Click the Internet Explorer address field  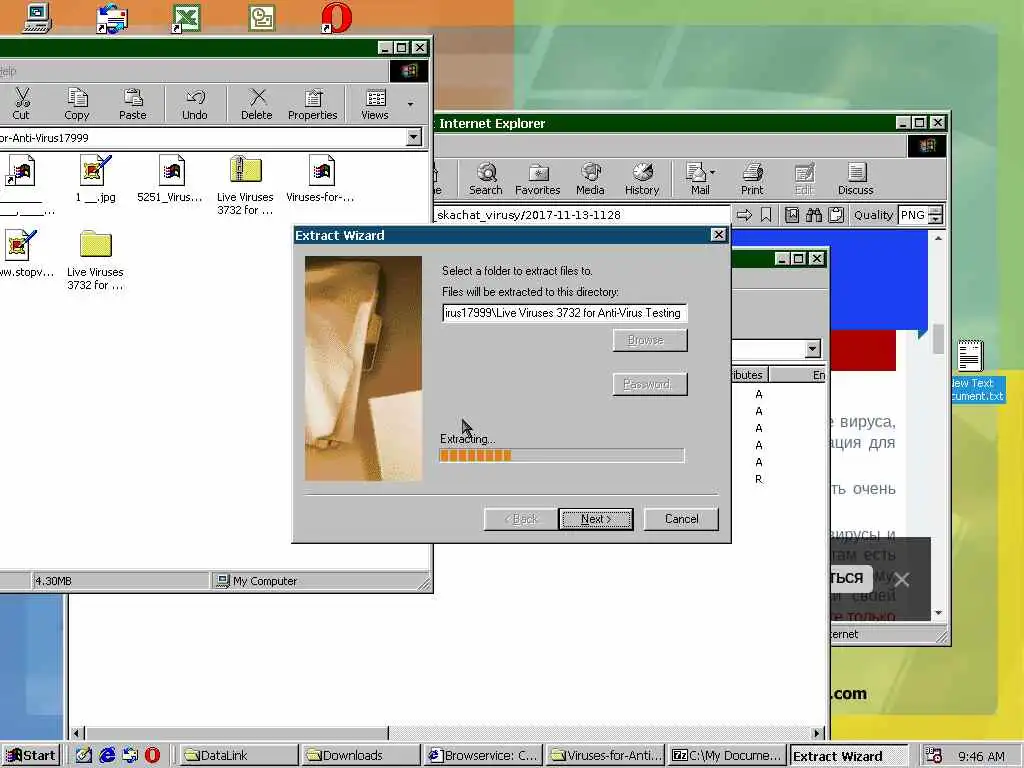pos(581,215)
